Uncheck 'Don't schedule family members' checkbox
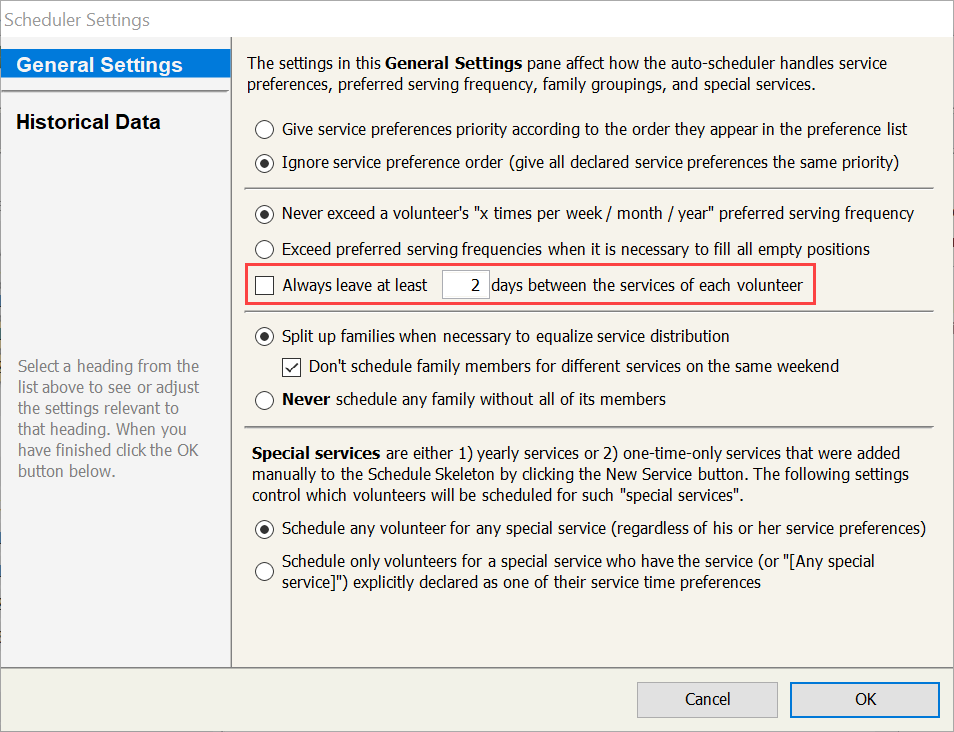The width and height of the screenshot is (954, 732). 292,367
